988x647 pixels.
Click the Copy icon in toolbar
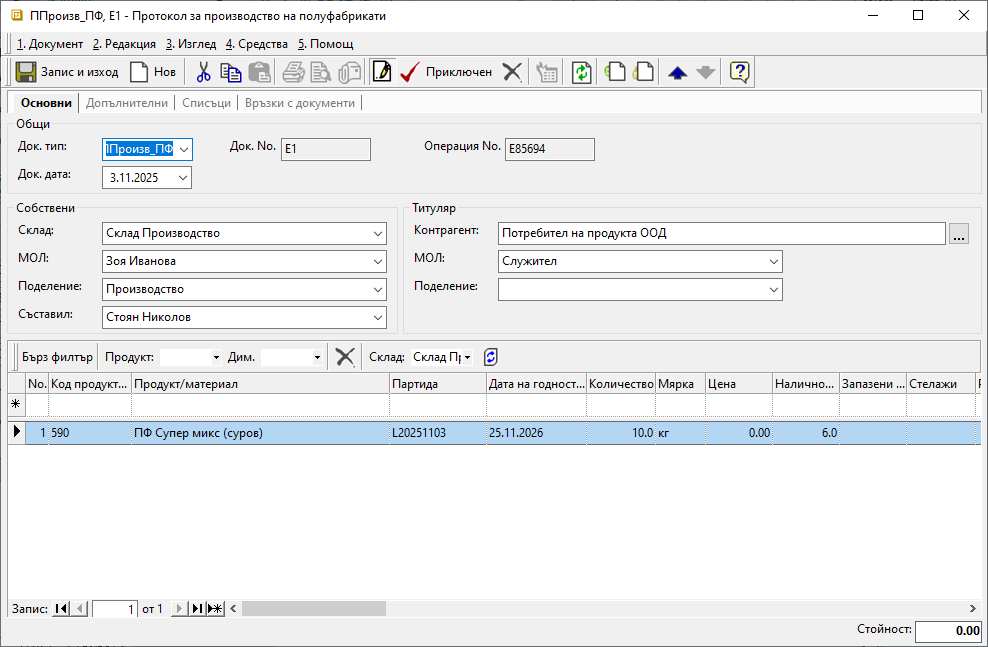231,72
